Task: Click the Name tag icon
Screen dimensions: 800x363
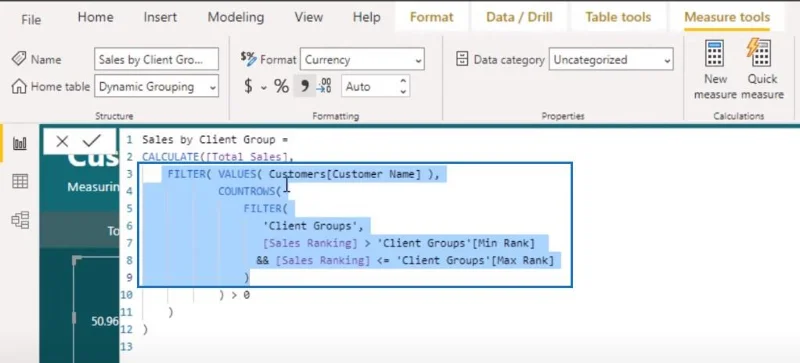Action: pyautogui.click(x=19, y=59)
